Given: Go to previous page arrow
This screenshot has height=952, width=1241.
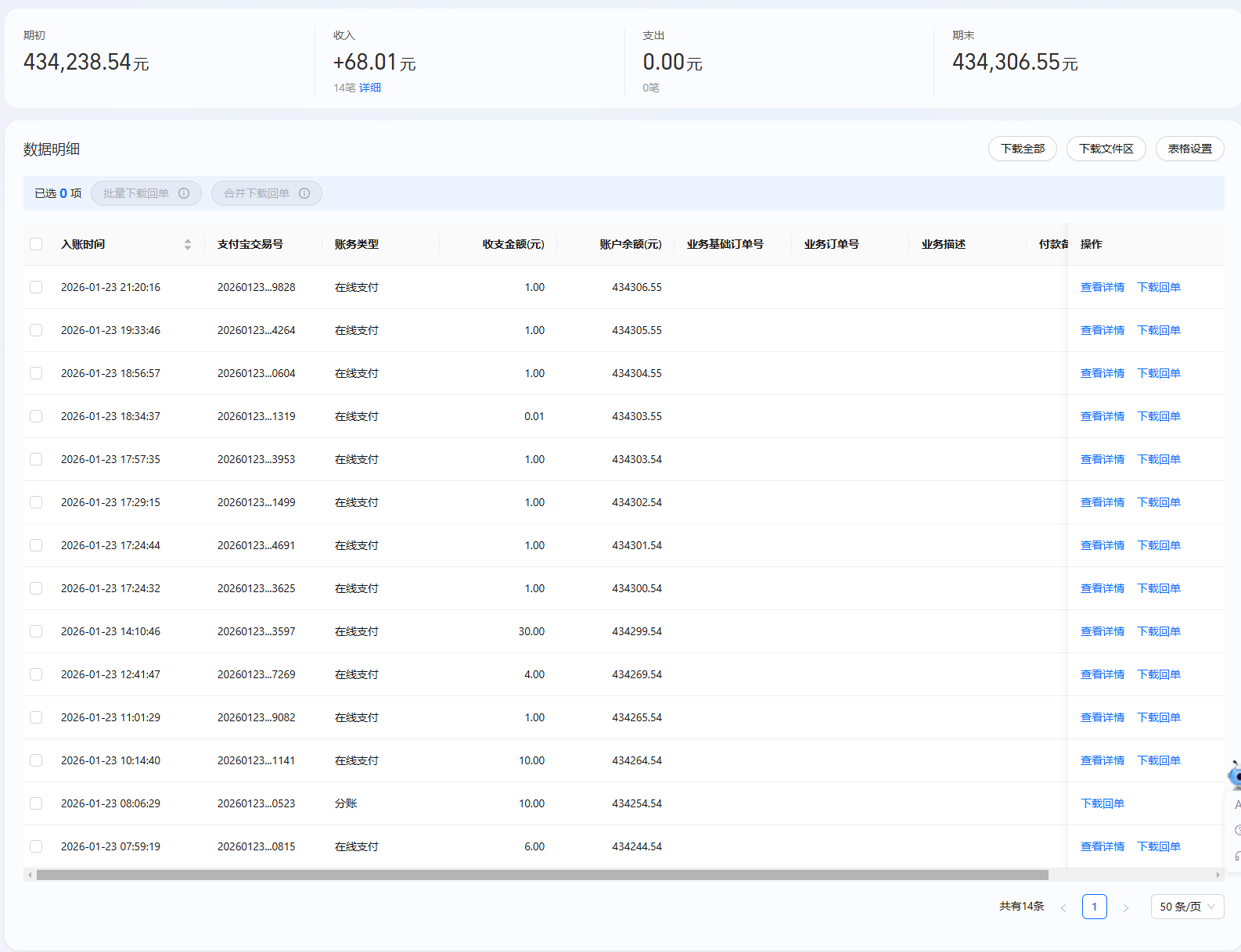Looking at the screenshot, I should pyautogui.click(x=1063, y=907).
